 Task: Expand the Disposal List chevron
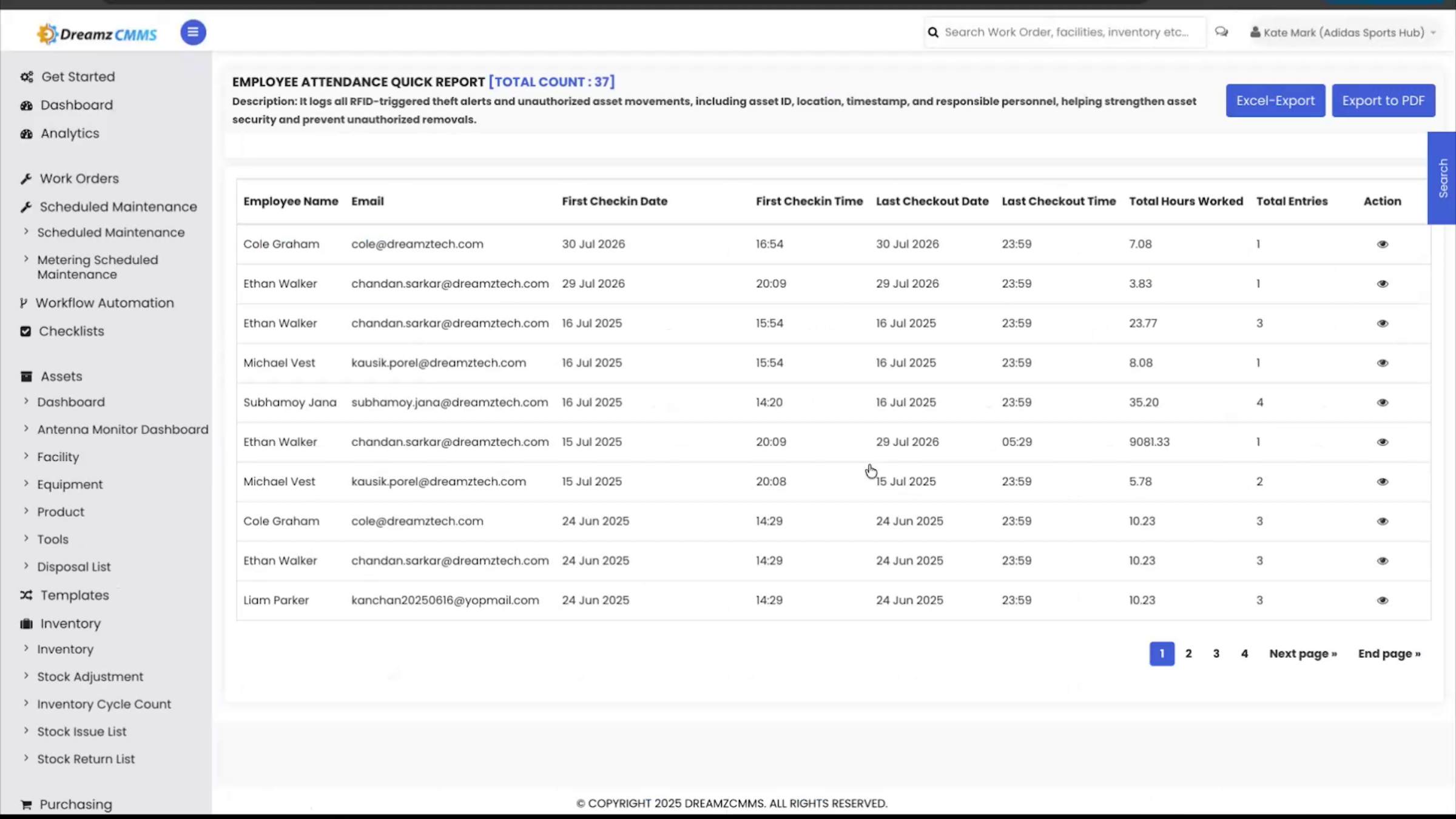[x=26, y=565]
